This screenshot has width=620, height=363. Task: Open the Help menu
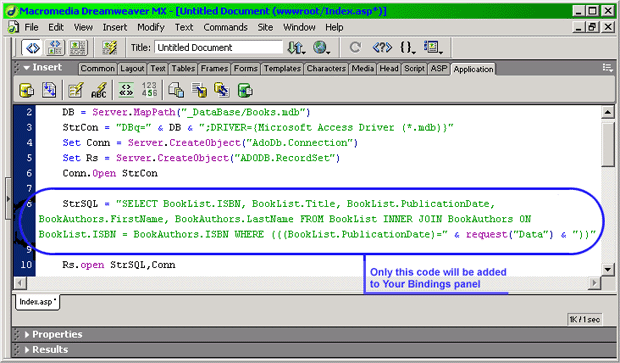[334, 27]
